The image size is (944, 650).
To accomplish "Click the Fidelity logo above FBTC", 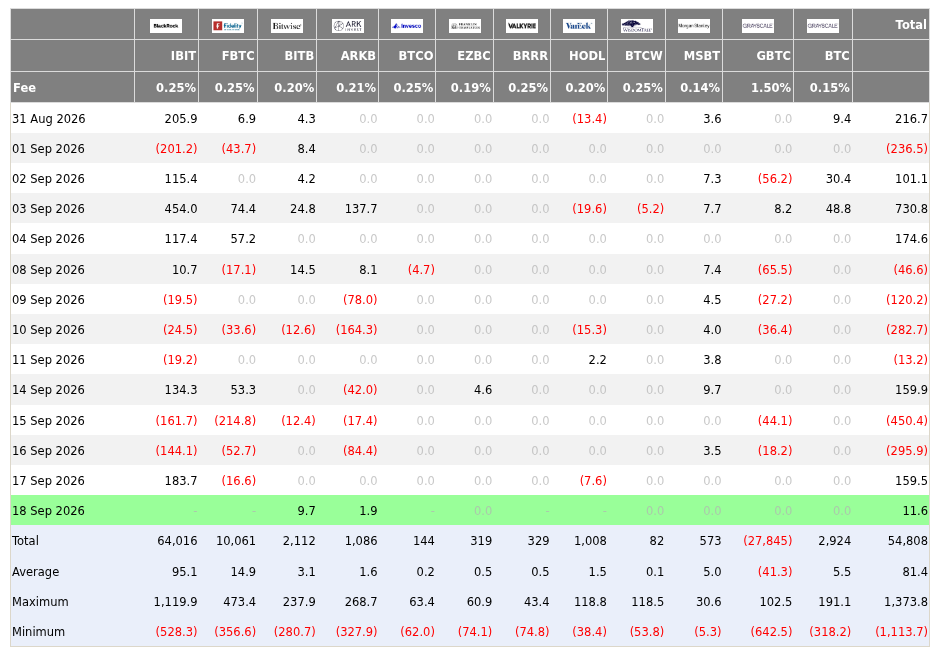I will tap(228, 26).
